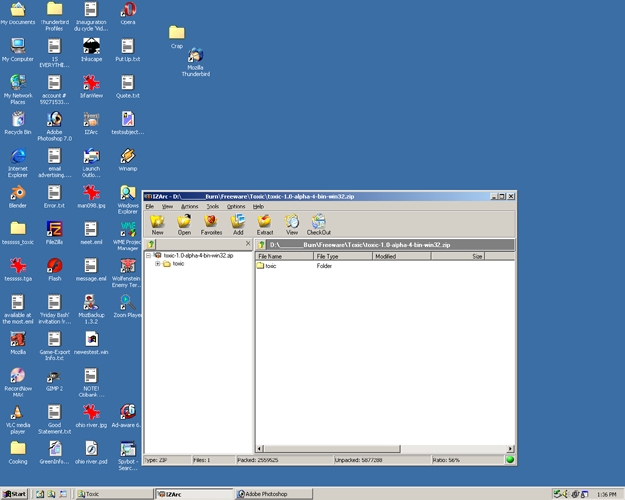Click the 'Files: 1' status bar entry
This screenshot has width=625, height=500.
(x=214, y=460)
